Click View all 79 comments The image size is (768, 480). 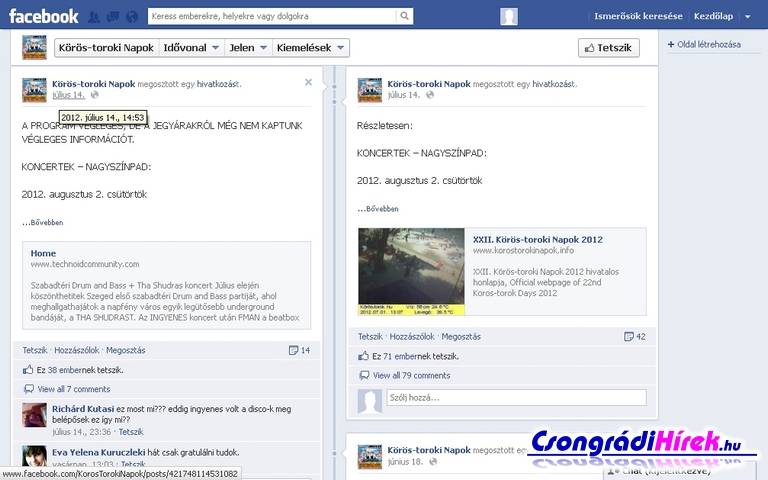(x=411, y=376)
